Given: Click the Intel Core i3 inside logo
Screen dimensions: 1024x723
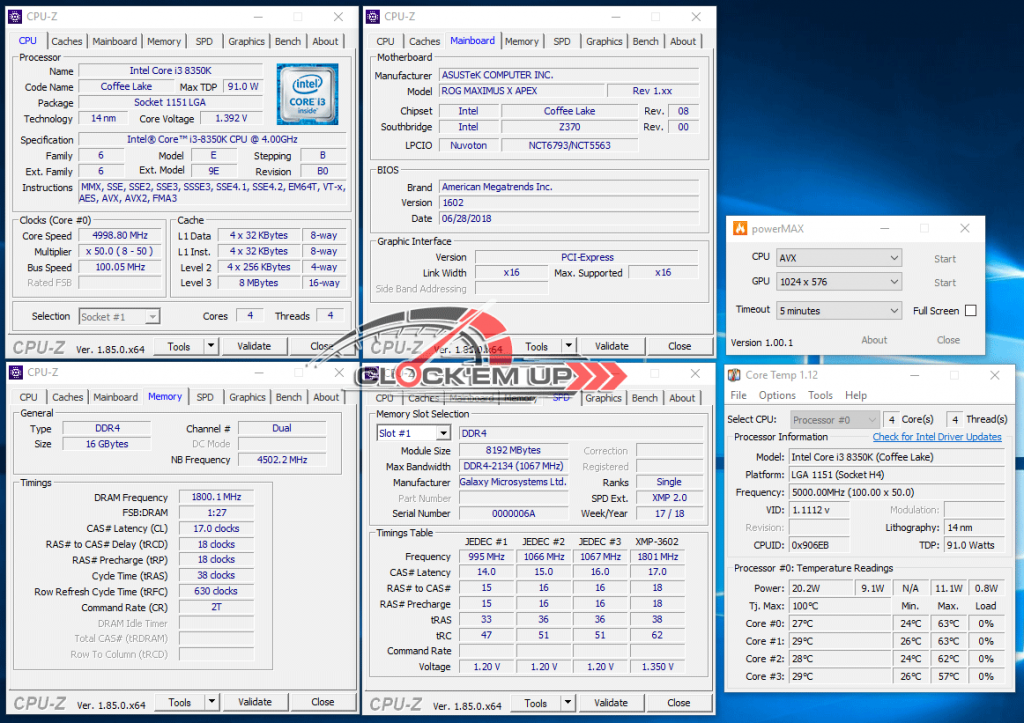Looking at the screenshot, I should point(307,94).
